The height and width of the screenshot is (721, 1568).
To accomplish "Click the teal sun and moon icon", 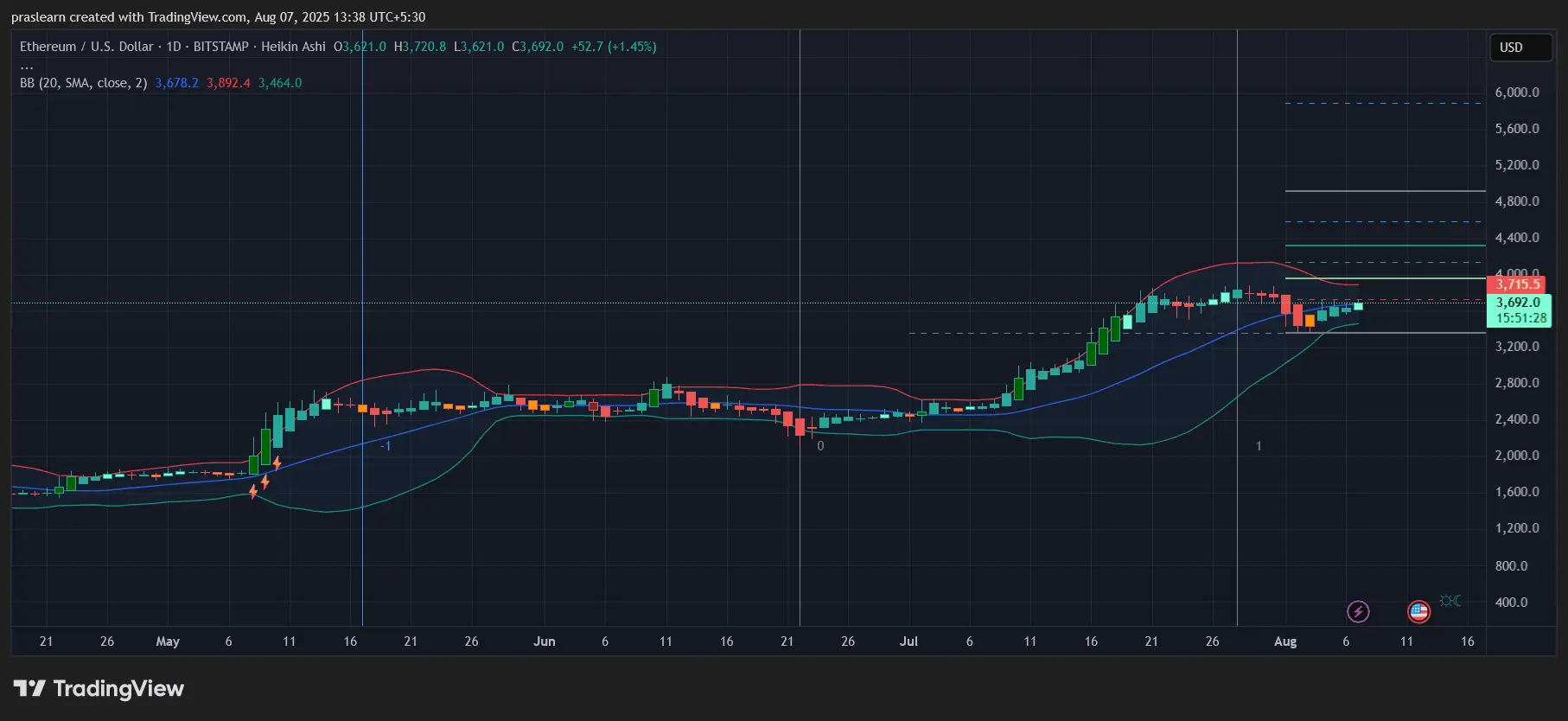I will [1450, 601].
